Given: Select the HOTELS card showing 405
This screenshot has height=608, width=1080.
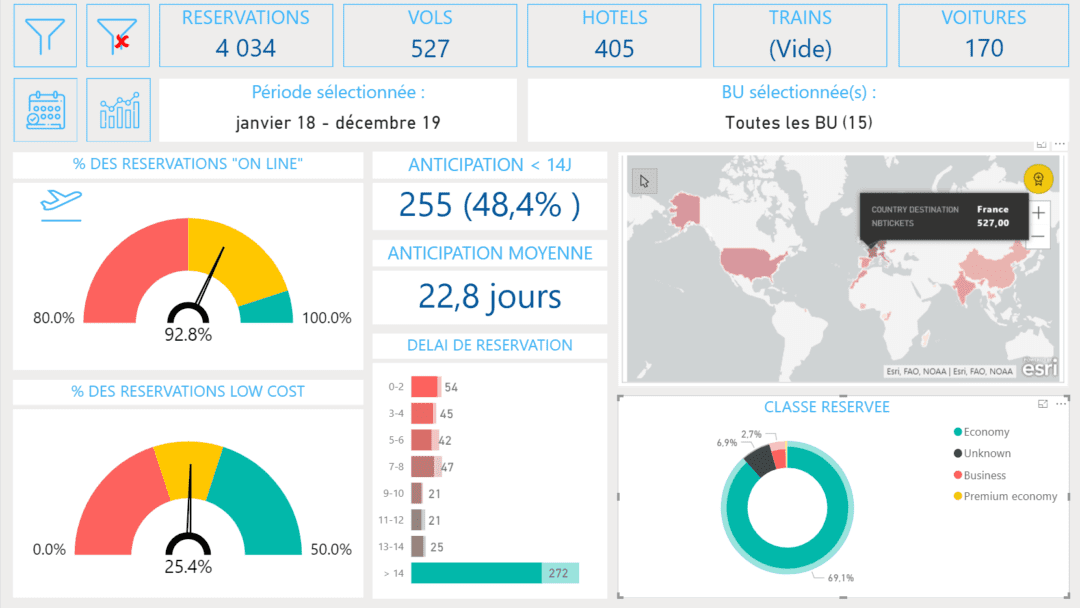Looking at the screenshot, I should click(613, 35).
